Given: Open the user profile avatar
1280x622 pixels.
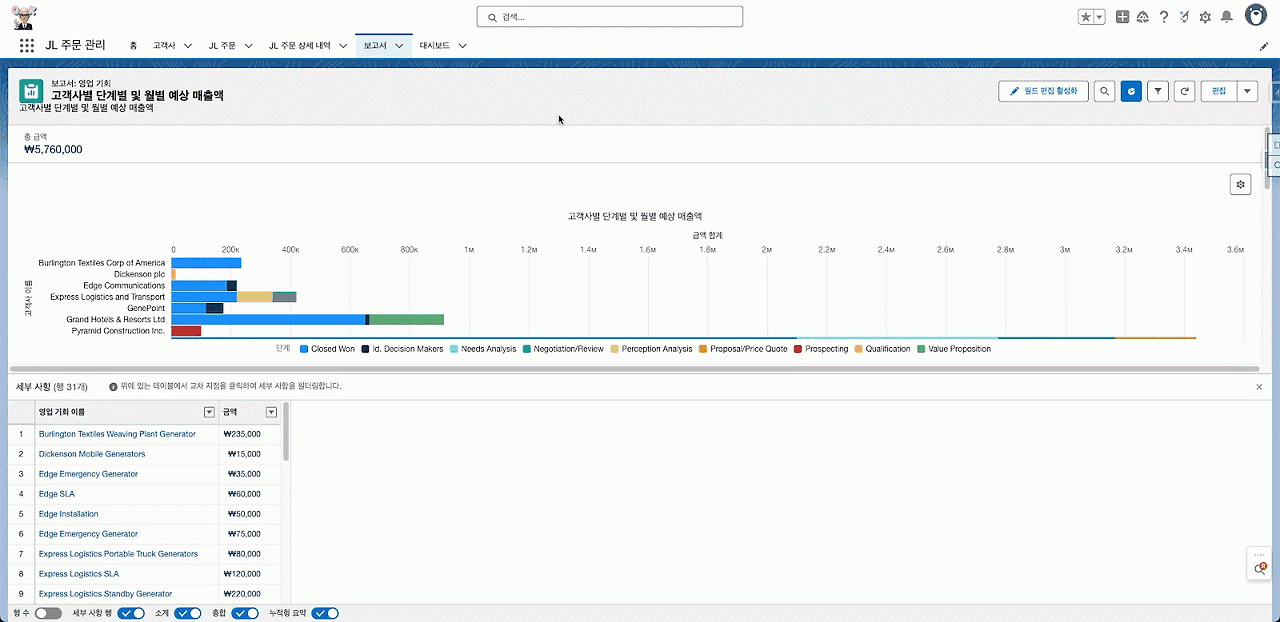Looking at the screenshot, I should click(x=1256, y=15).
